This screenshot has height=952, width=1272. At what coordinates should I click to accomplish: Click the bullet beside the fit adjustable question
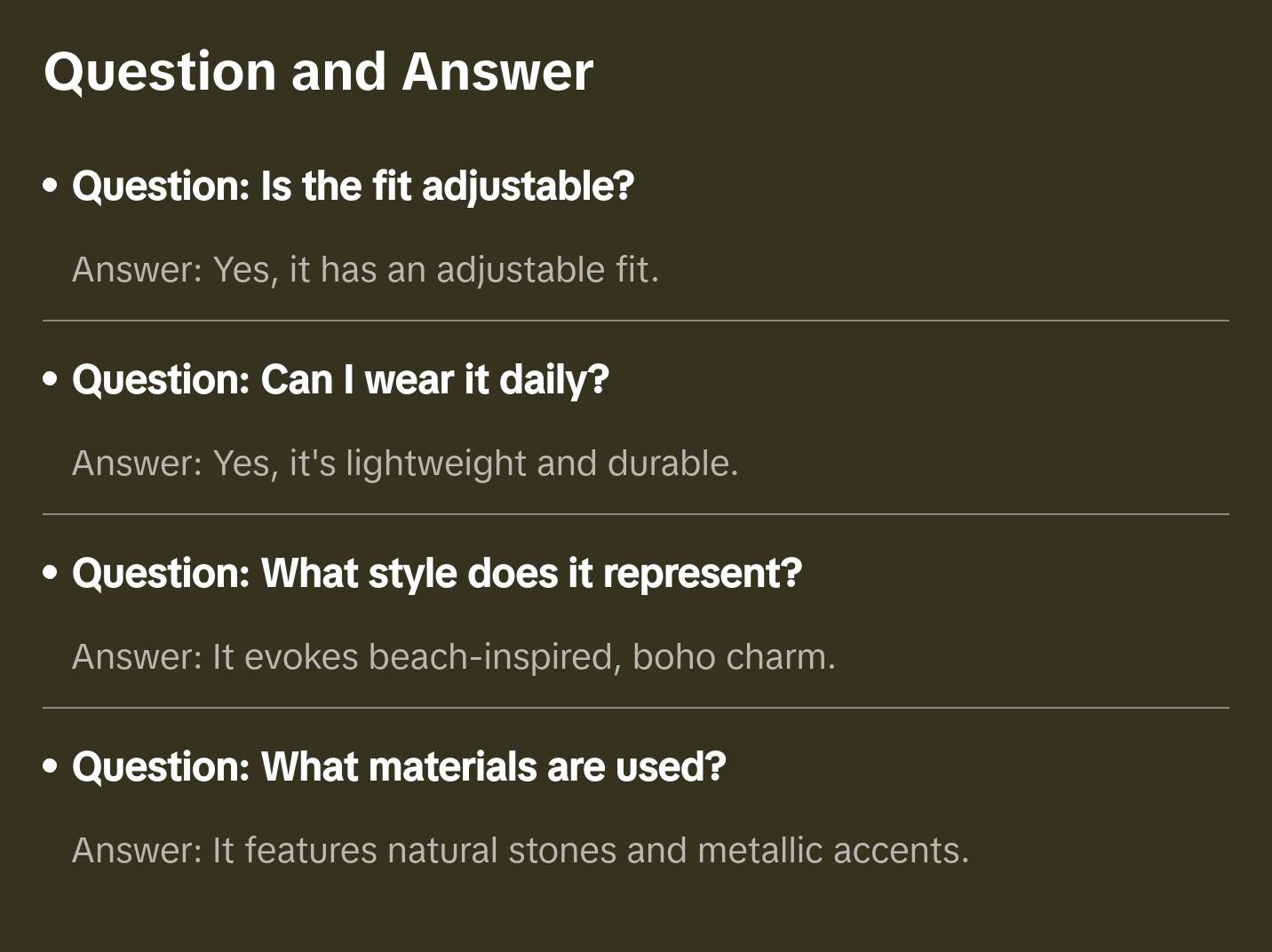coord(51,186)
